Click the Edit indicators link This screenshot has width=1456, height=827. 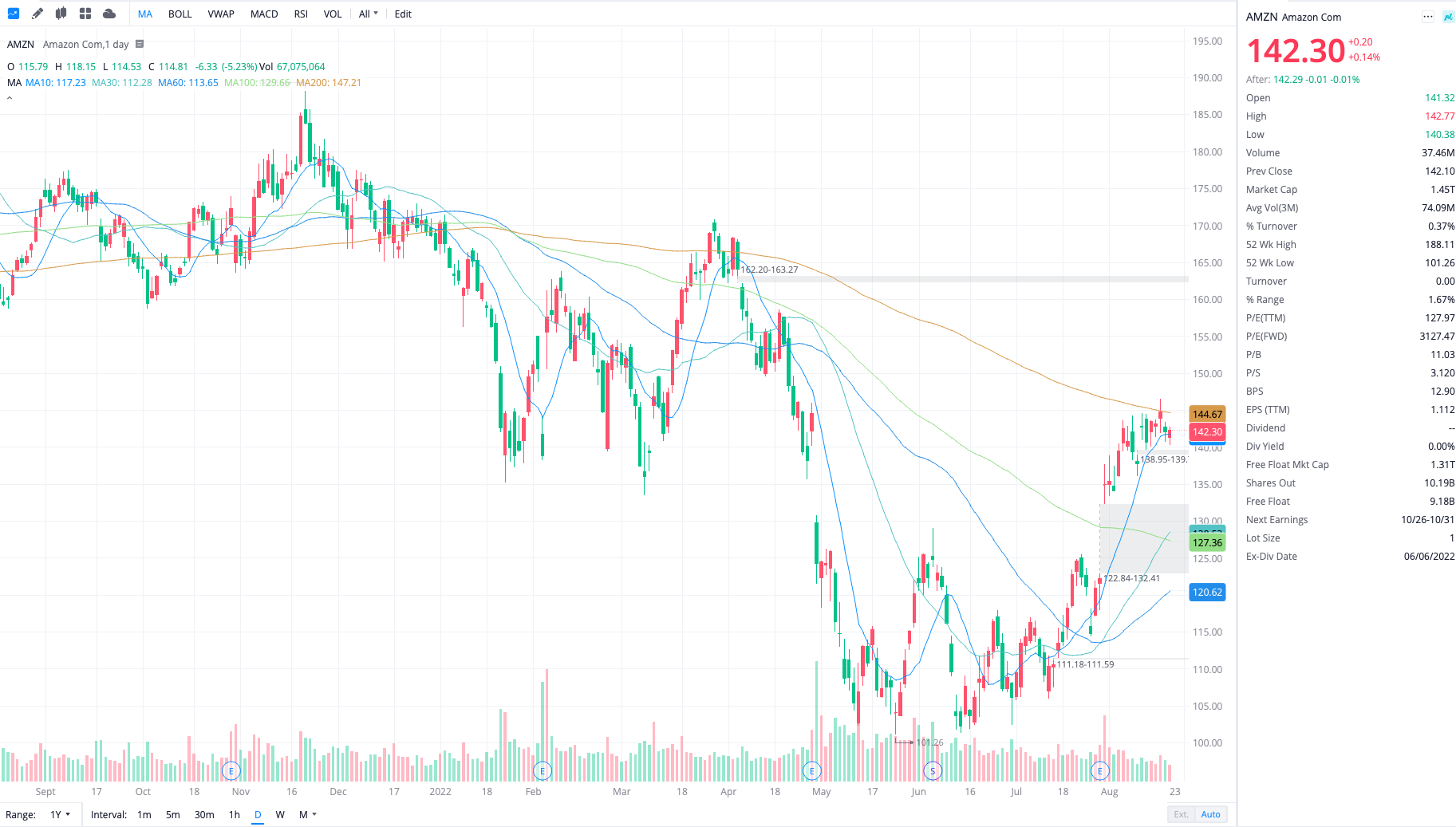point(402,14)
